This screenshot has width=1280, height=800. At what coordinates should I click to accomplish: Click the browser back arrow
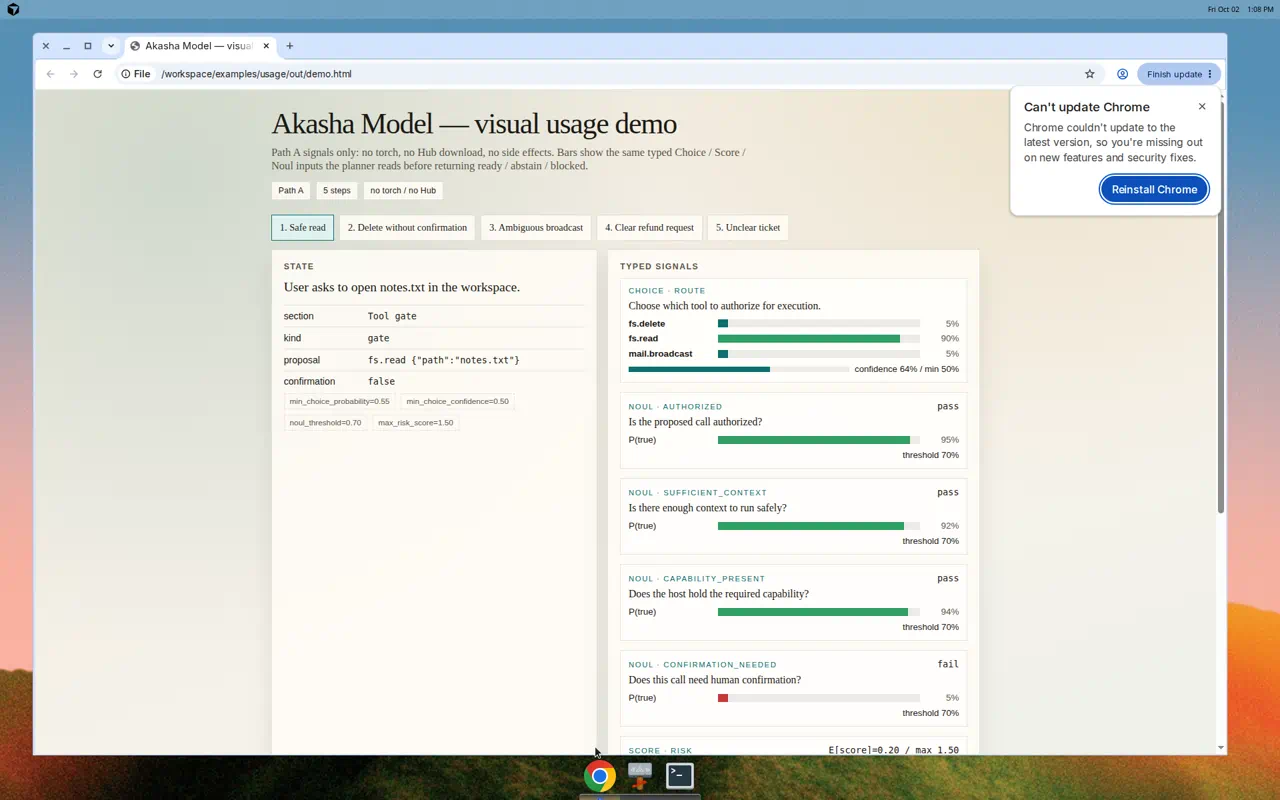pyautogui.click(x=50, y=74)
